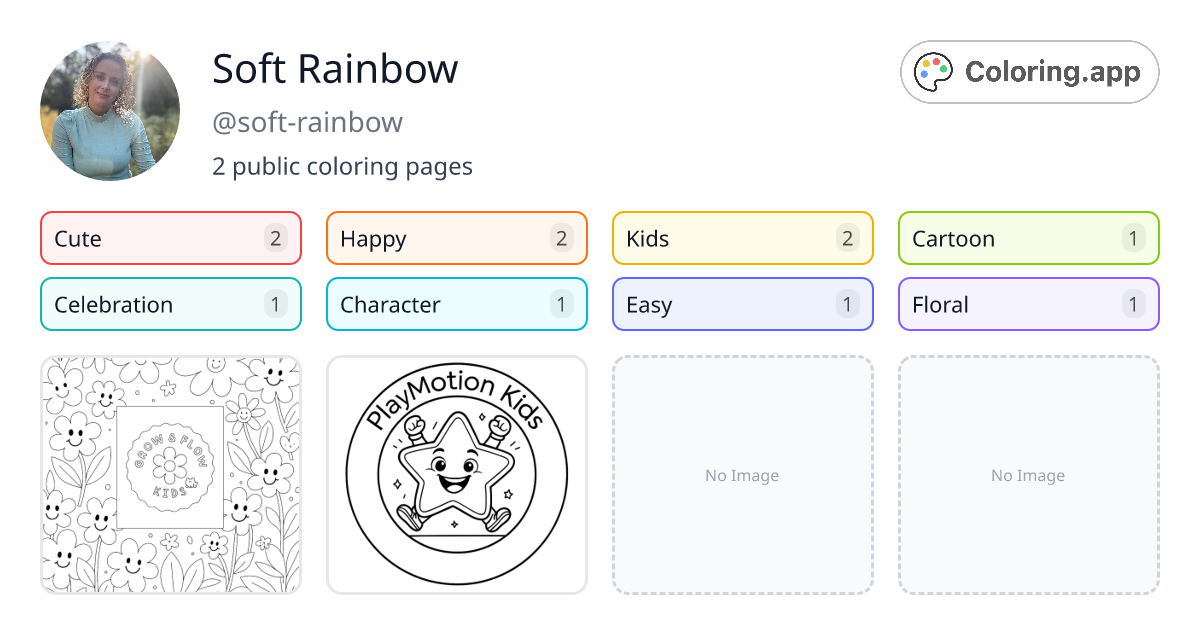
Task: Click the paint palette speech bubble icon
Action: [933, 71]
